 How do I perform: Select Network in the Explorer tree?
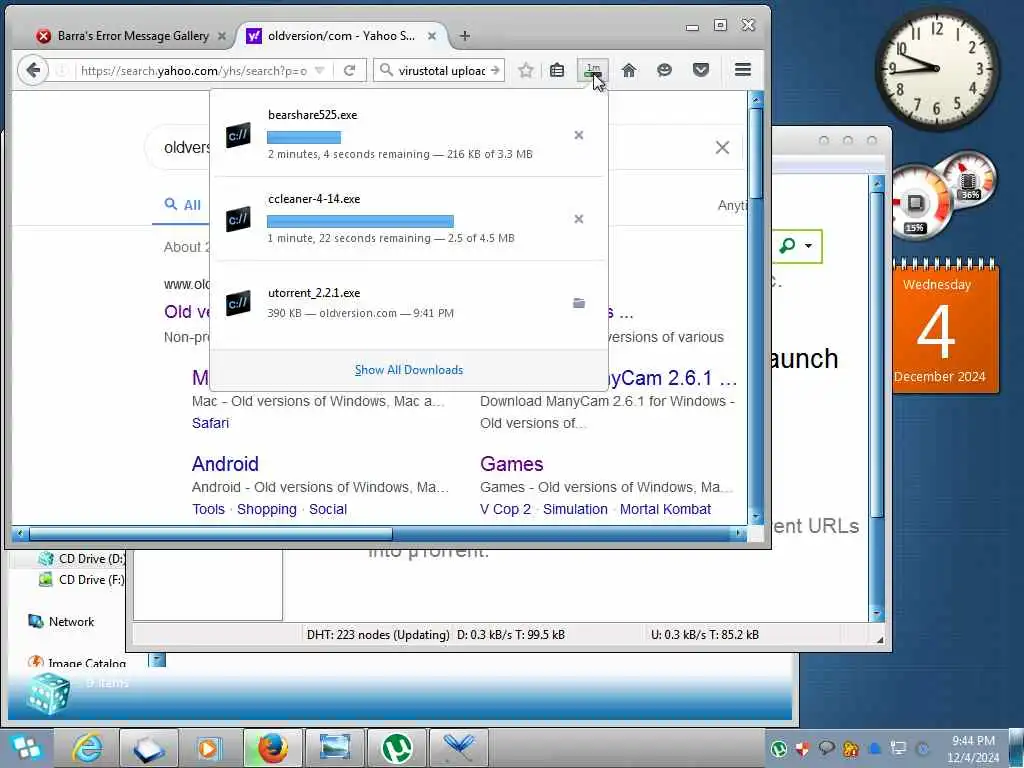click(x=62, y=622)
